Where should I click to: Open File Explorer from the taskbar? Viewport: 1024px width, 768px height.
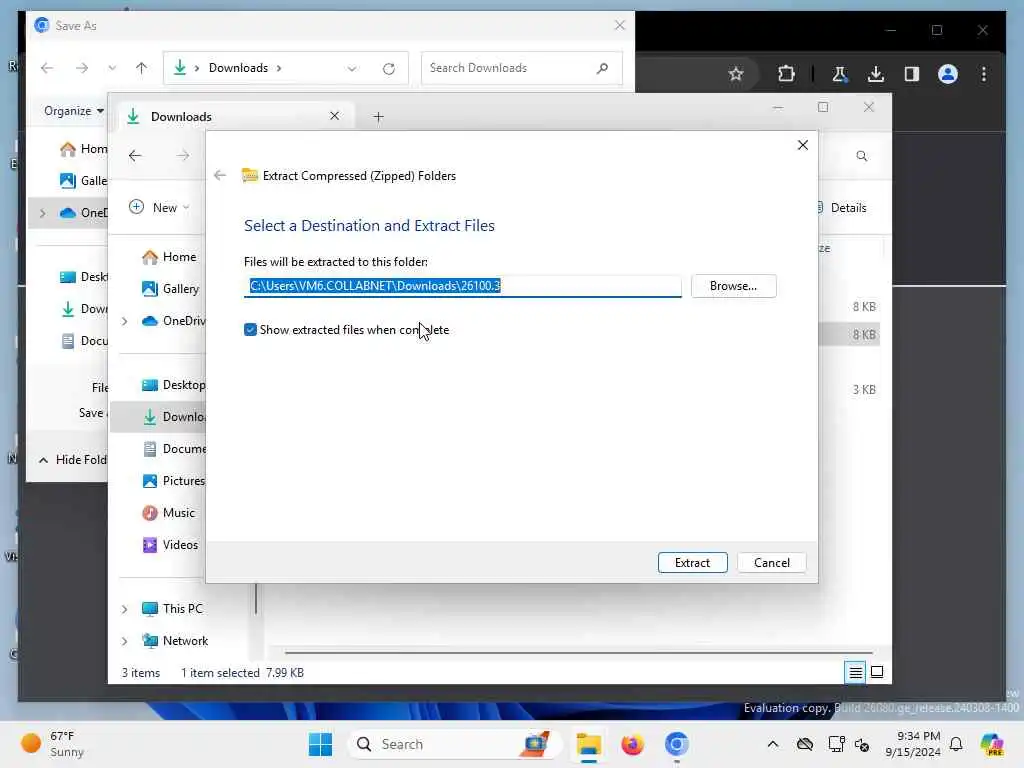tap(588, 744)
